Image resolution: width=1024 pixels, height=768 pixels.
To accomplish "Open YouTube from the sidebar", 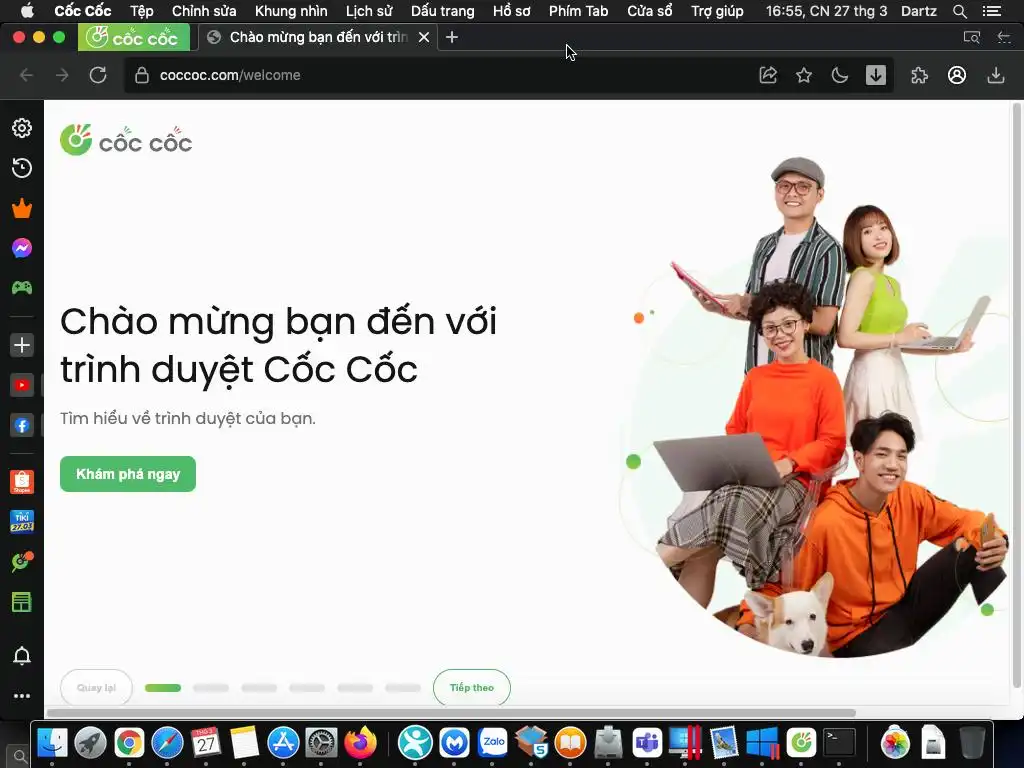I will (x=22, y=385).
